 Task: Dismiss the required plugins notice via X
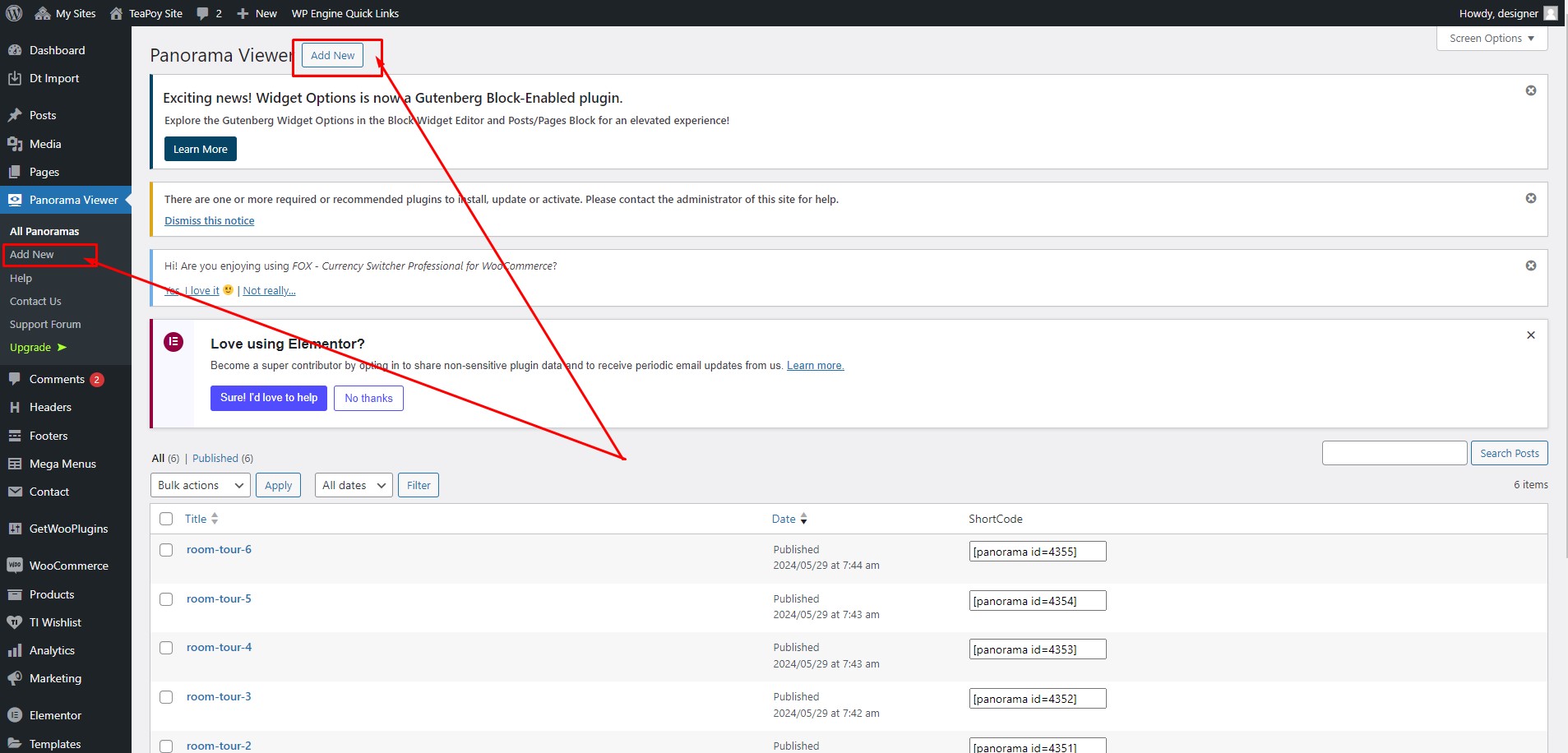click(x=1531, y=198)
